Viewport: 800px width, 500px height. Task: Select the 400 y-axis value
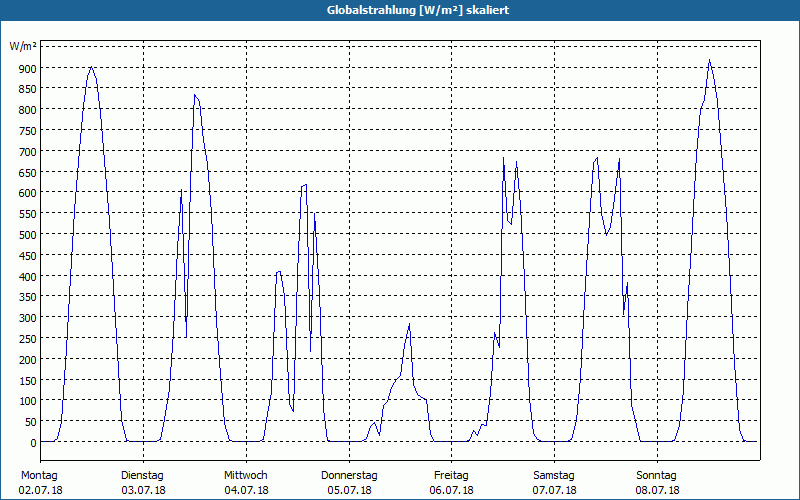click(x=28, y=277)
